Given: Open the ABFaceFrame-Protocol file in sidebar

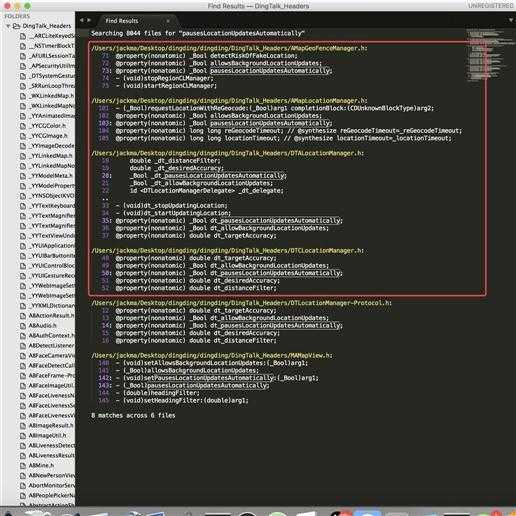Looking at the screenshot, I should click(52, 376).
